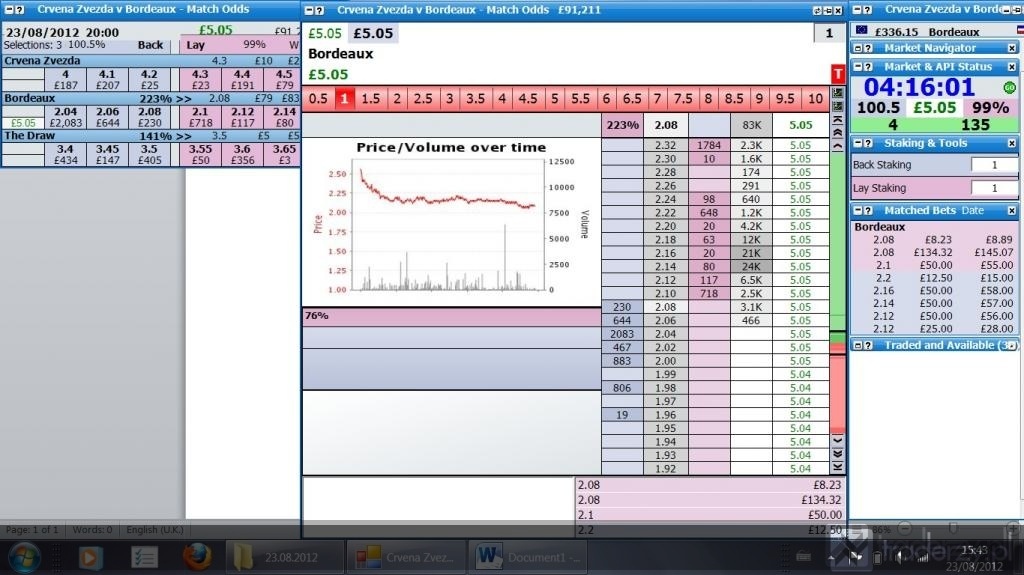The height and width of the screenshot is (575, 1024).
Task: Adjust the Word zoom slider thumb
Action: pos(953,527)
